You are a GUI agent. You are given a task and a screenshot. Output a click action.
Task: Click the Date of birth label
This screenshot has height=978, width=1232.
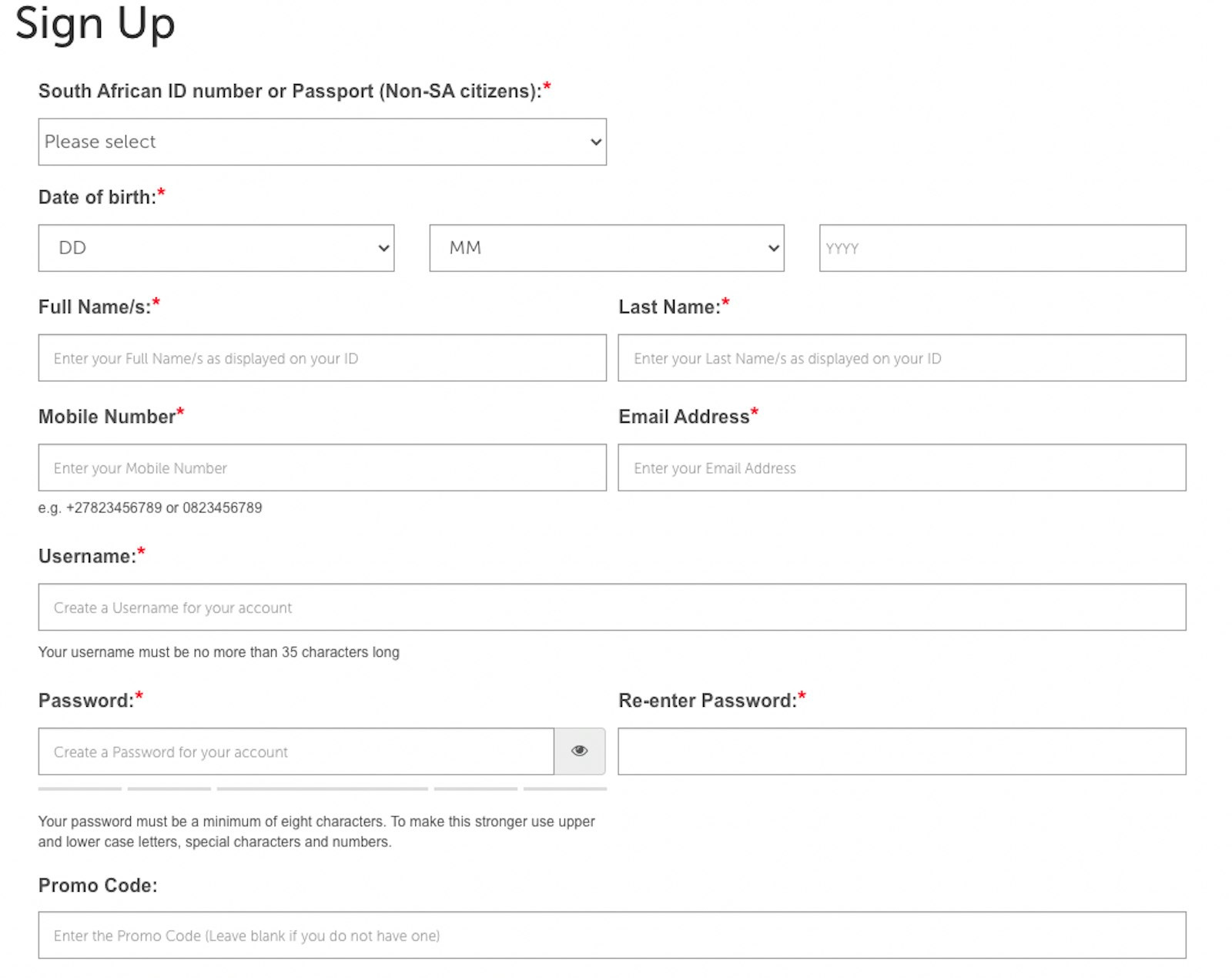click(97, 197)
